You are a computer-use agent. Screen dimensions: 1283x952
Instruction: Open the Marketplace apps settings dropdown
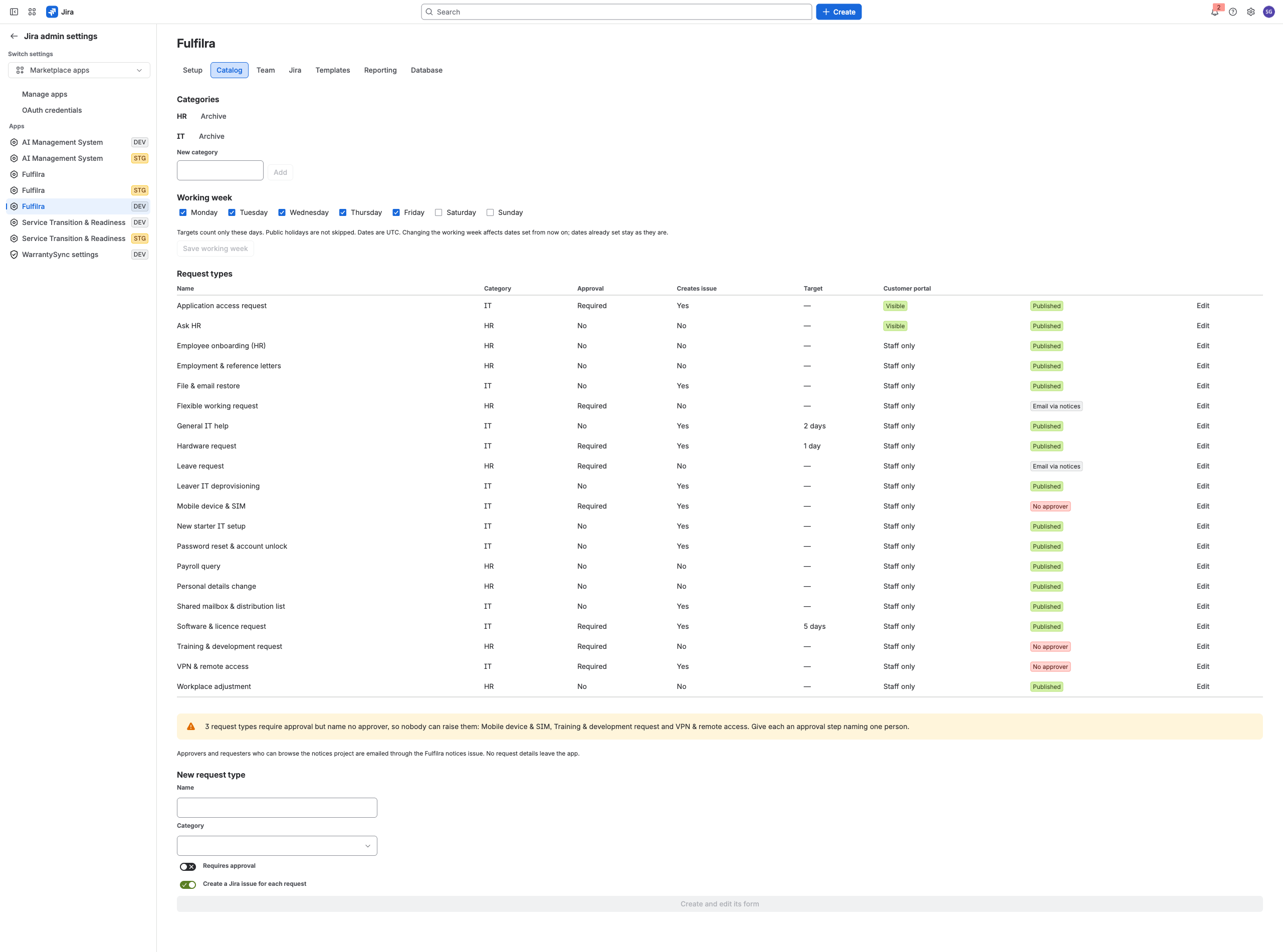point(79,70)
